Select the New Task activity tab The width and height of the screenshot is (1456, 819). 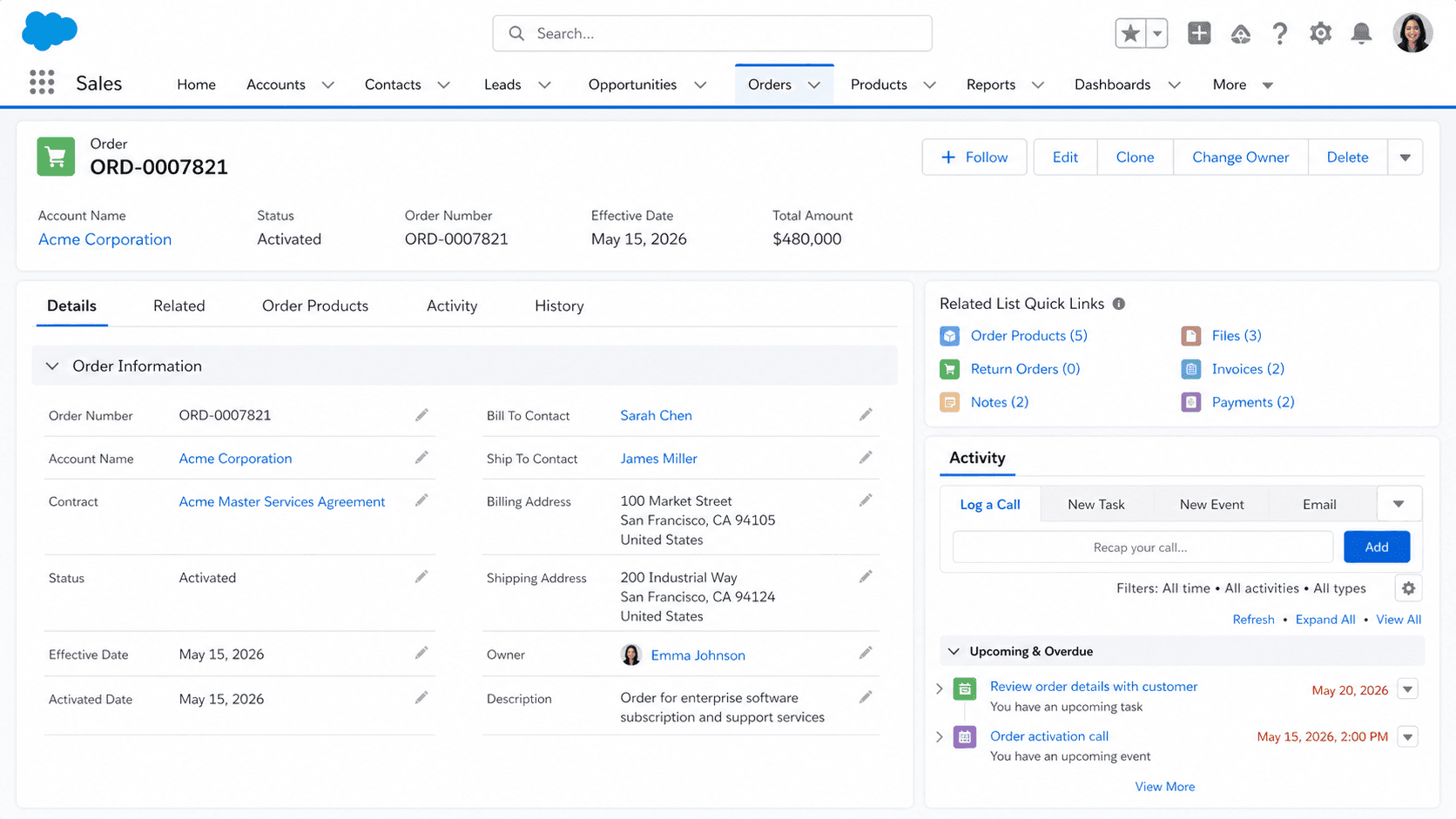[1096, 504]
